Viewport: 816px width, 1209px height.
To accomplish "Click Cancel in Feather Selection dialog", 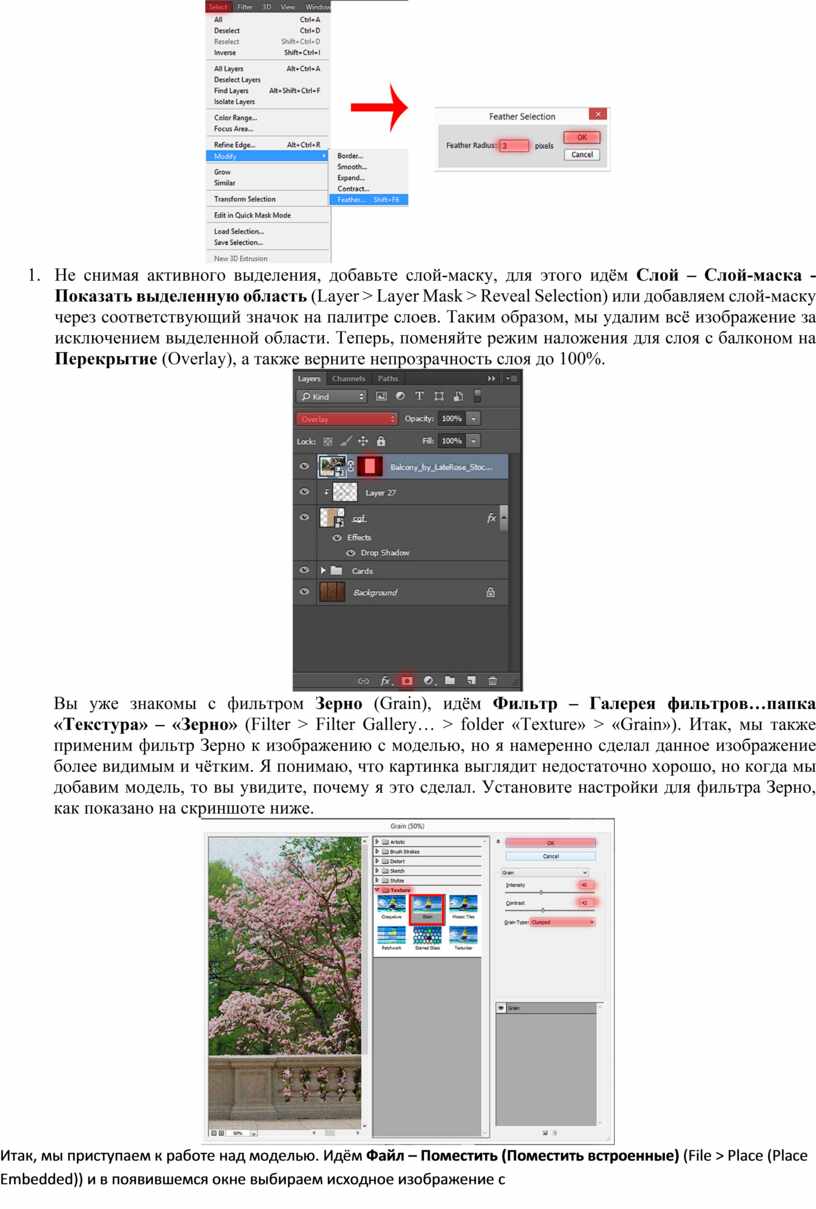I will coord(581,155).
